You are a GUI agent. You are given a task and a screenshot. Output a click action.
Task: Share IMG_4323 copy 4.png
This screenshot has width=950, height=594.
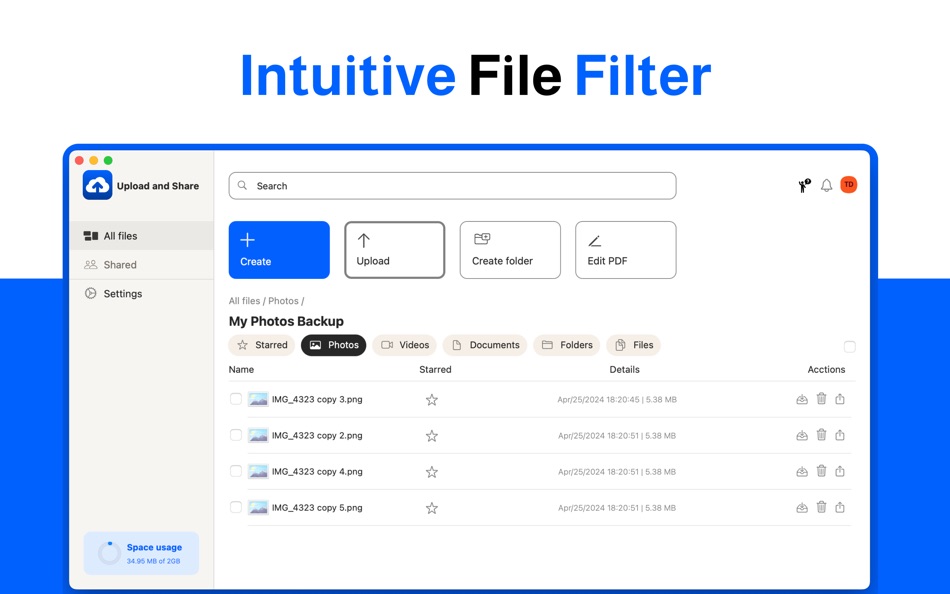click(840, 471)
